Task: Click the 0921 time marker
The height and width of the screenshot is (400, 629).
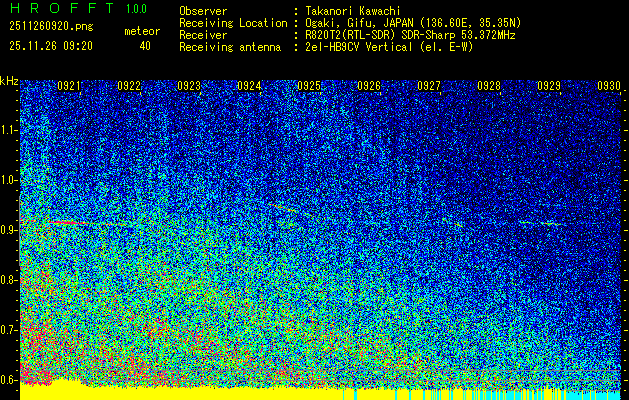Action: [69, 86]
